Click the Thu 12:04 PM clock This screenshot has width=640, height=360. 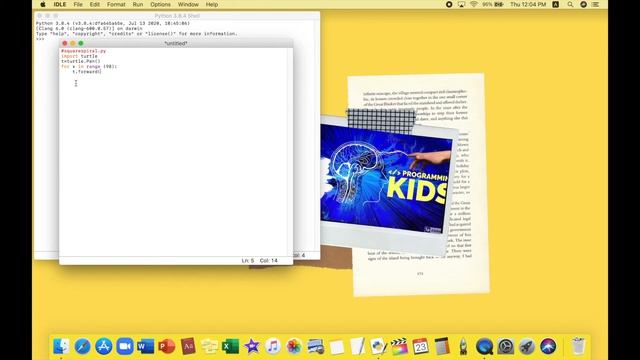pos(528,4)
